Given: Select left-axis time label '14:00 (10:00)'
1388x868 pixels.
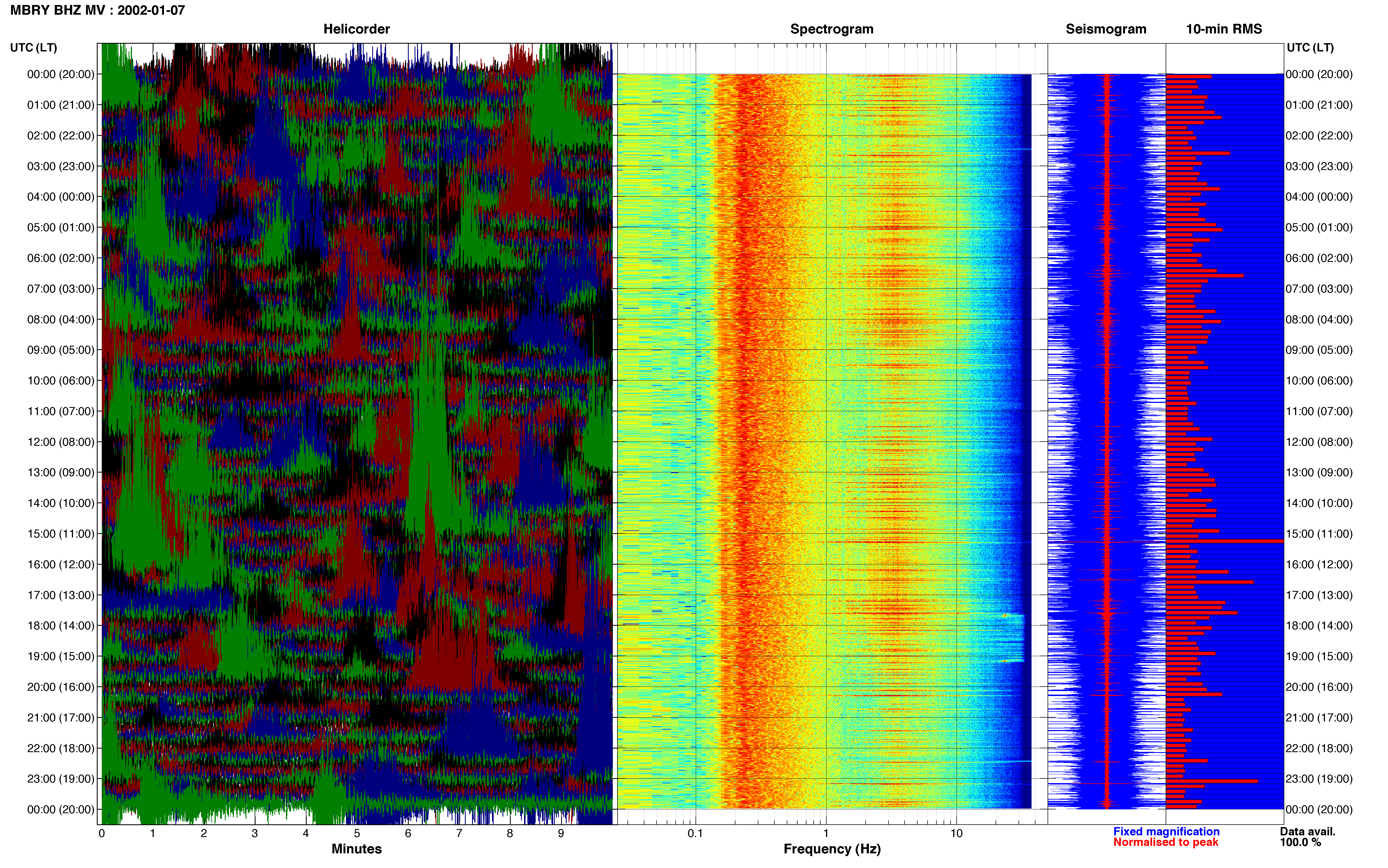Looking at the screenshot, I should click(61, 503).
